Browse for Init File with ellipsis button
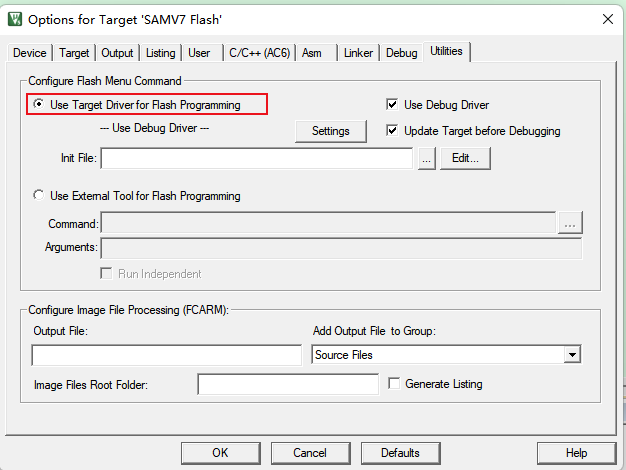Image resolution: width=626 pixels, height=470 pixels. tap(427, 158)
